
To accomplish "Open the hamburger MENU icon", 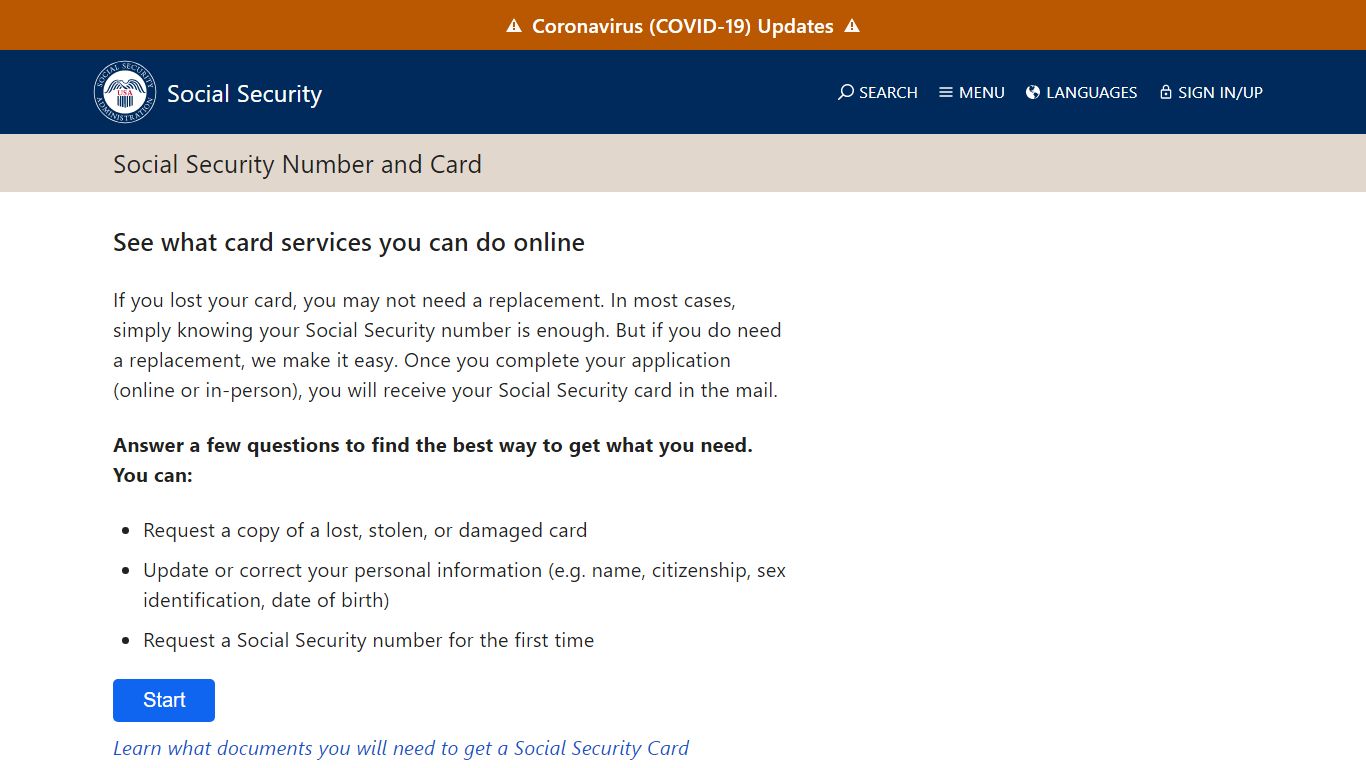I will [944, 92].
